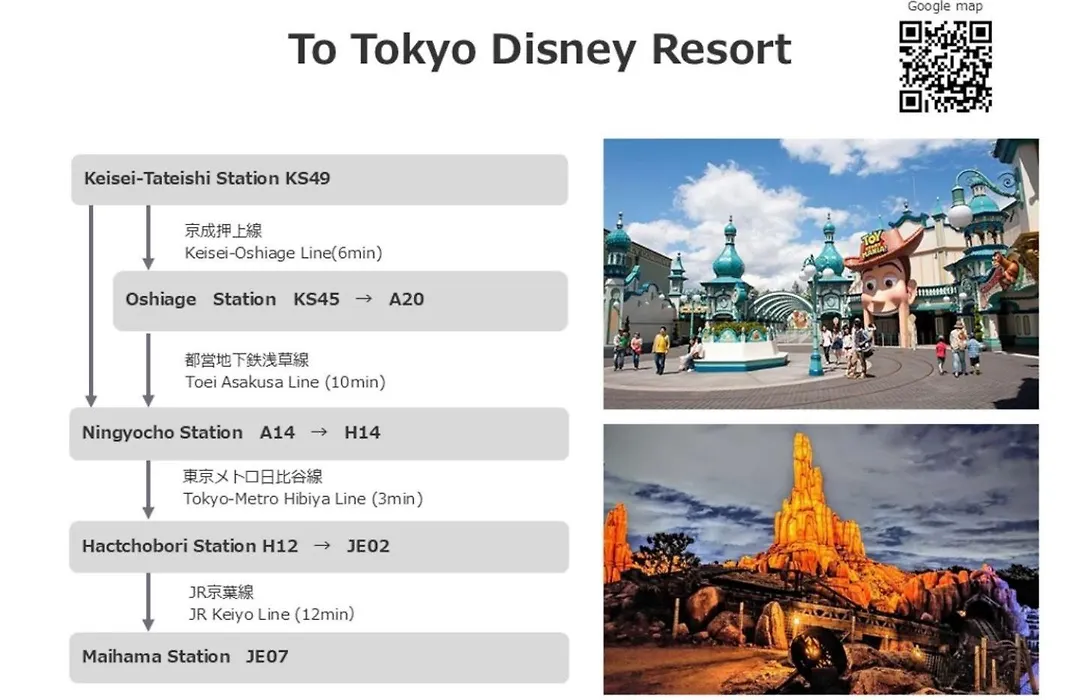Click the To Tokyo Disney Resort title
Screen dimensions: 1080x700
click(539, 49)
